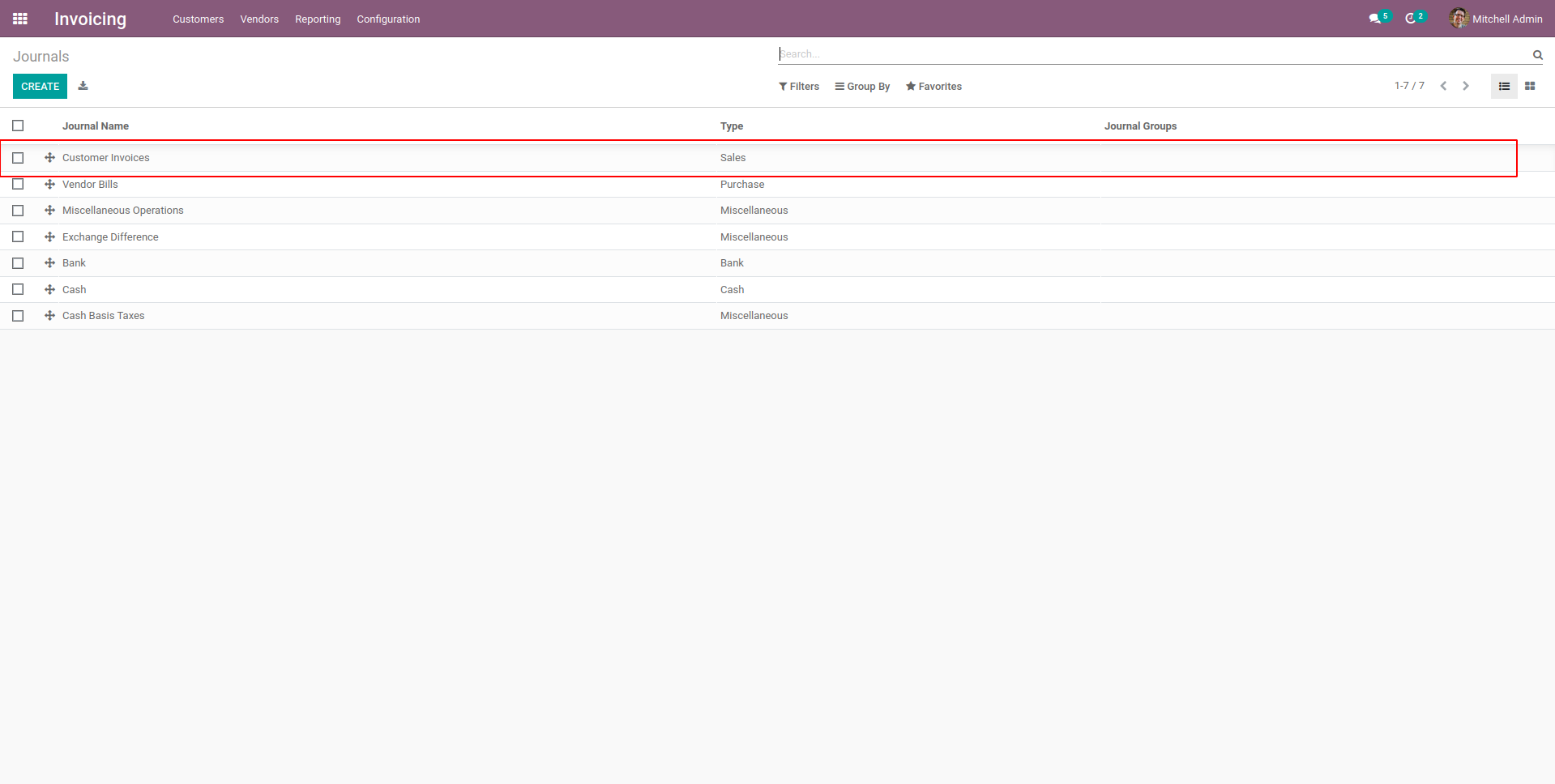Open the Favorites dropdown

coord(933,87)
